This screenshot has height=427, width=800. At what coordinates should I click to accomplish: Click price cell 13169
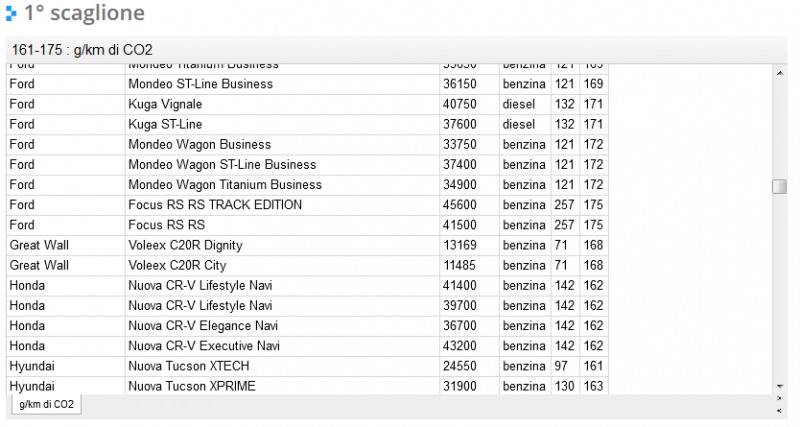pos(470,245)
